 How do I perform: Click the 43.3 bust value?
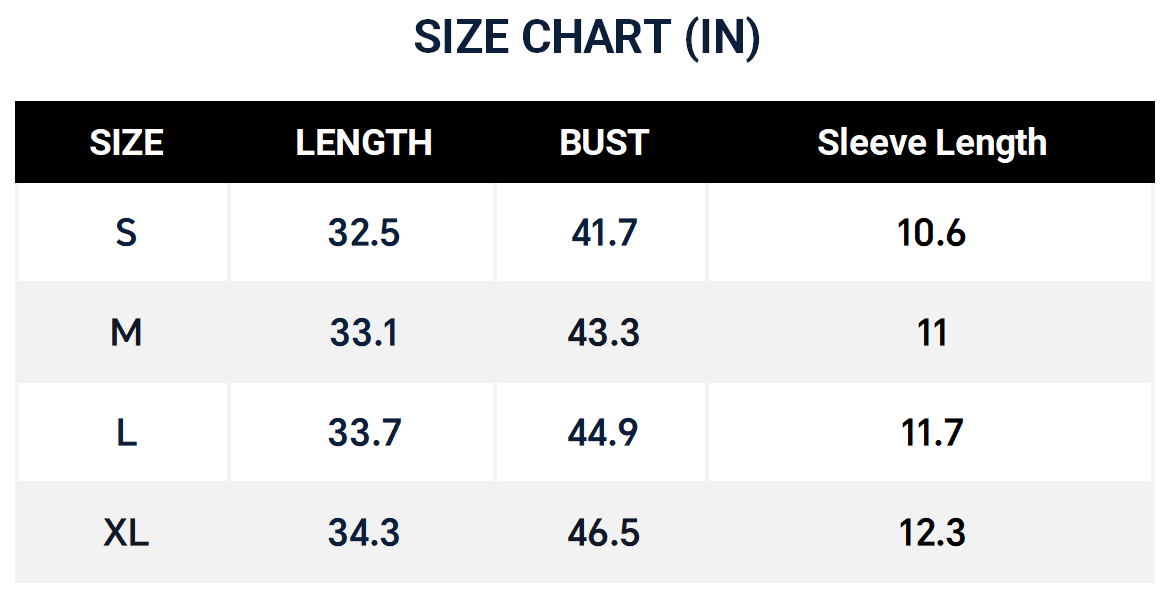[x=604, y=332]
